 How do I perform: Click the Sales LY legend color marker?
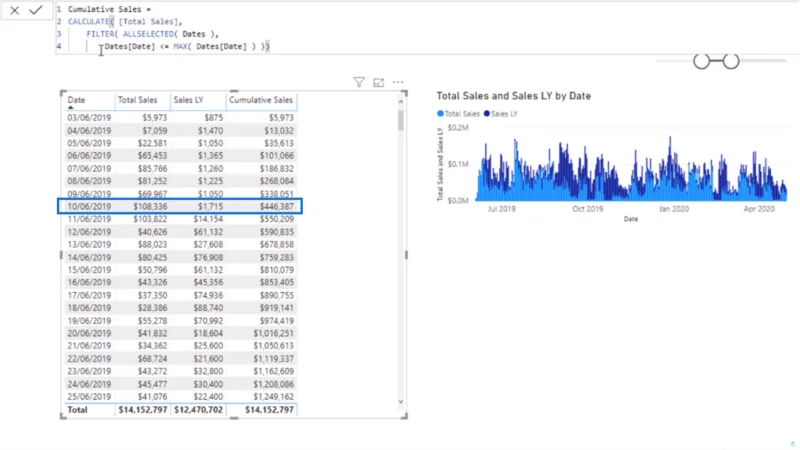(487, 114)
